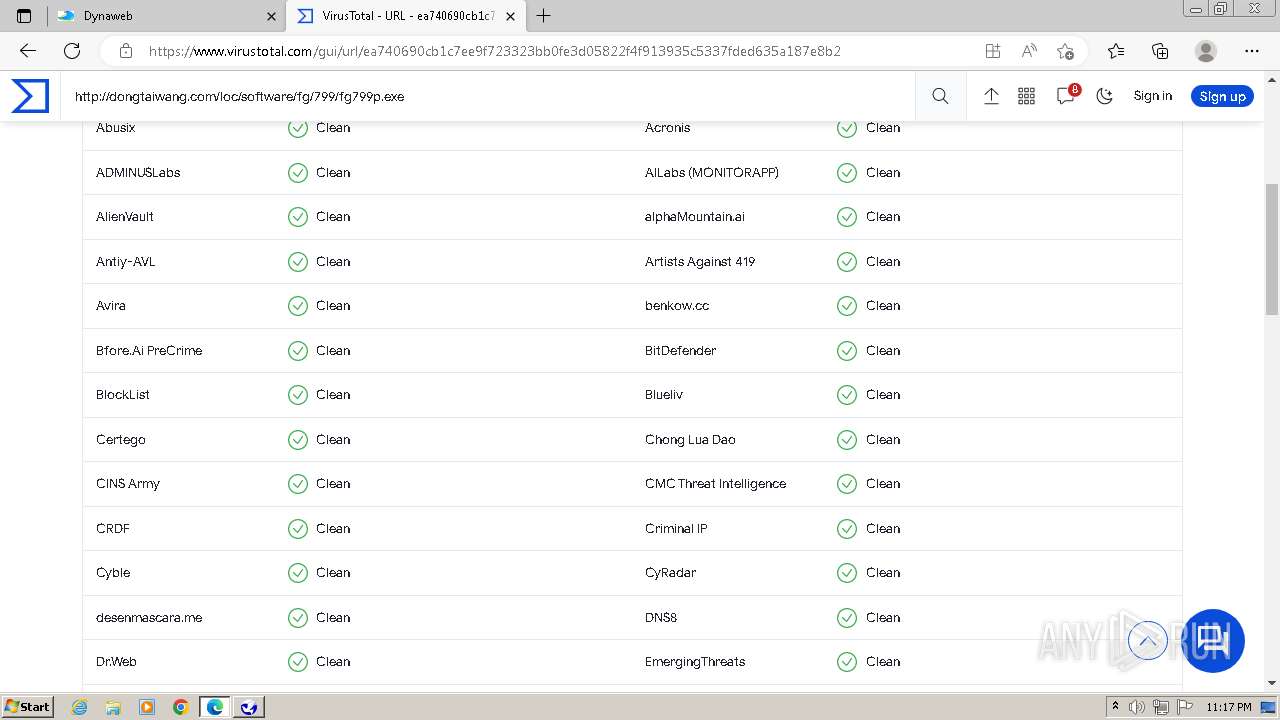This screenshot has height=720, width=1280.
Task: Click the site info lock icon
Action: (x=125, y=51)
